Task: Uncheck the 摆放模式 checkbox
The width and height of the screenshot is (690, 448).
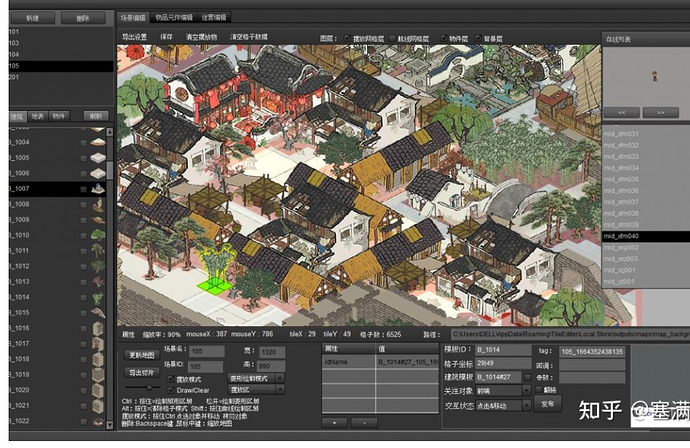Action: pyautogui.click(x=171, y=379)
